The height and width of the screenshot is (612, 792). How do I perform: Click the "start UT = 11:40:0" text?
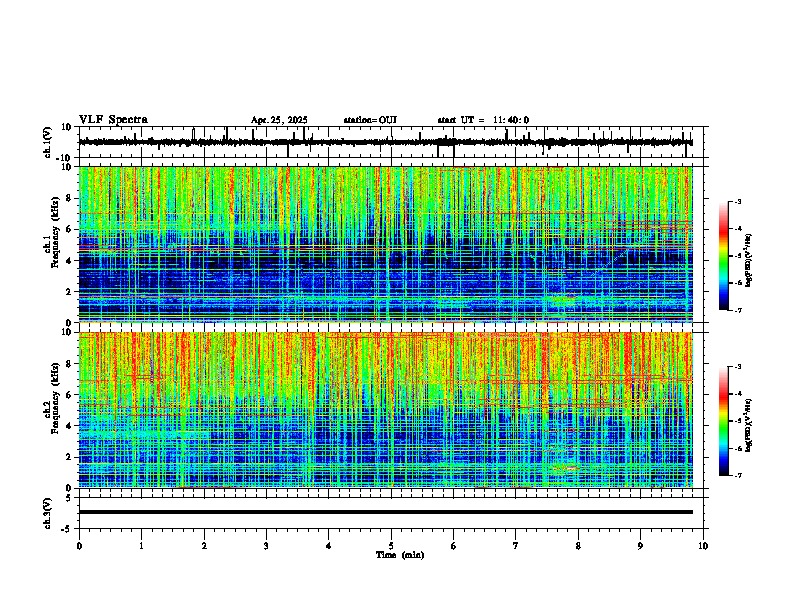483,120
